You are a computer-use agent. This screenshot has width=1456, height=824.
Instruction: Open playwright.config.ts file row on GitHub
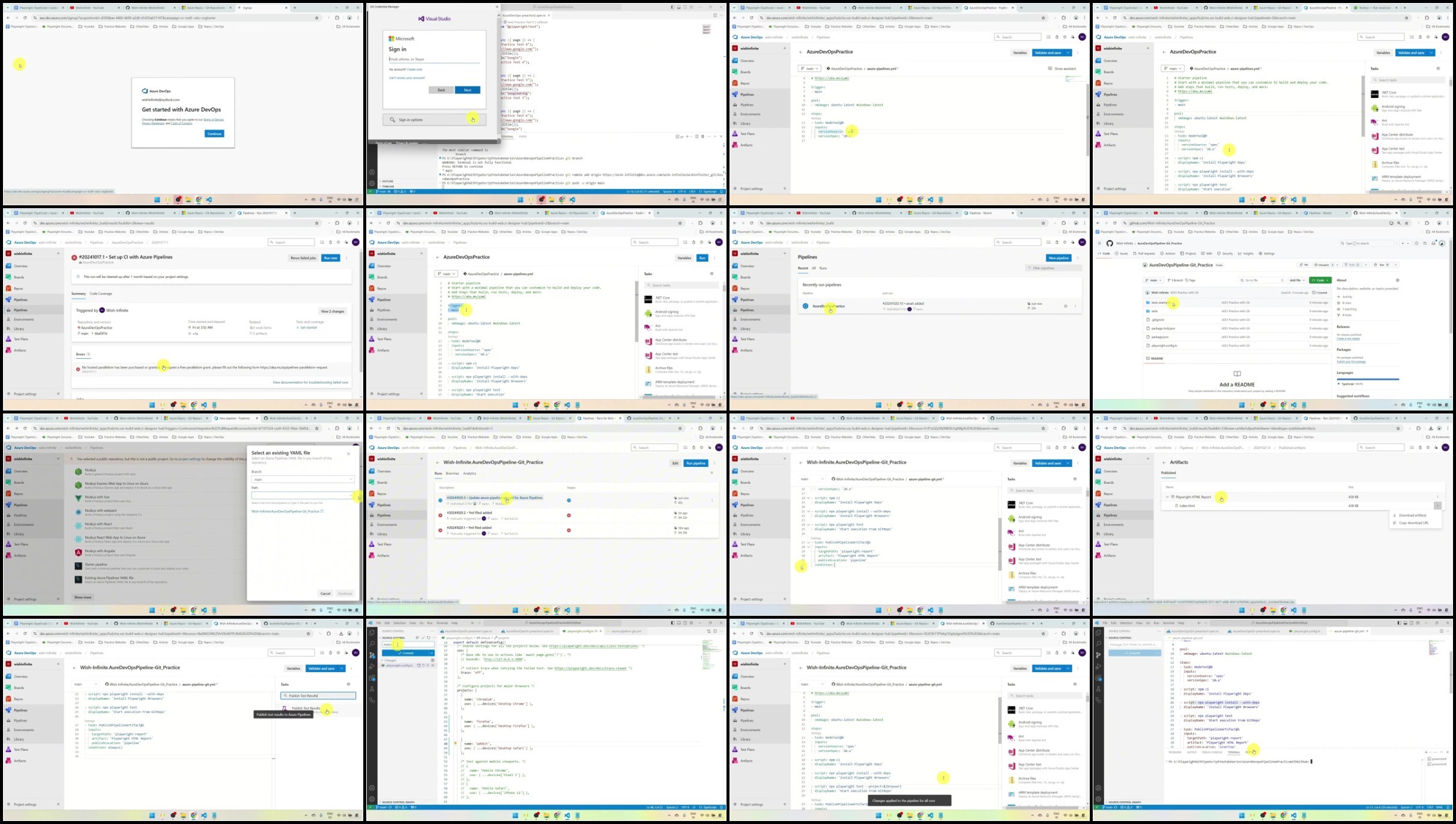pos(1237,346)
